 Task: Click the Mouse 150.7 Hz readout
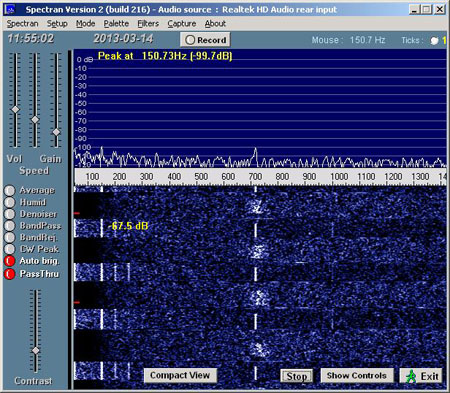[348, 40]
